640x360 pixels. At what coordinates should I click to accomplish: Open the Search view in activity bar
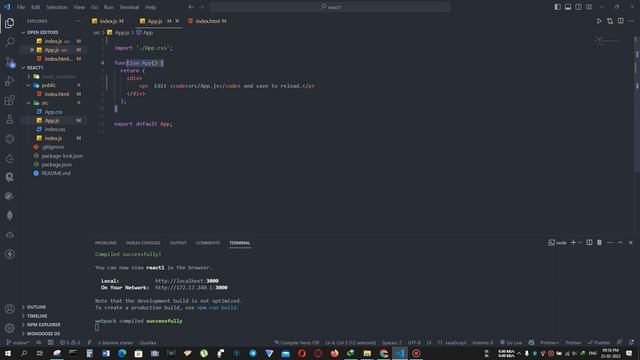(9, 42)
